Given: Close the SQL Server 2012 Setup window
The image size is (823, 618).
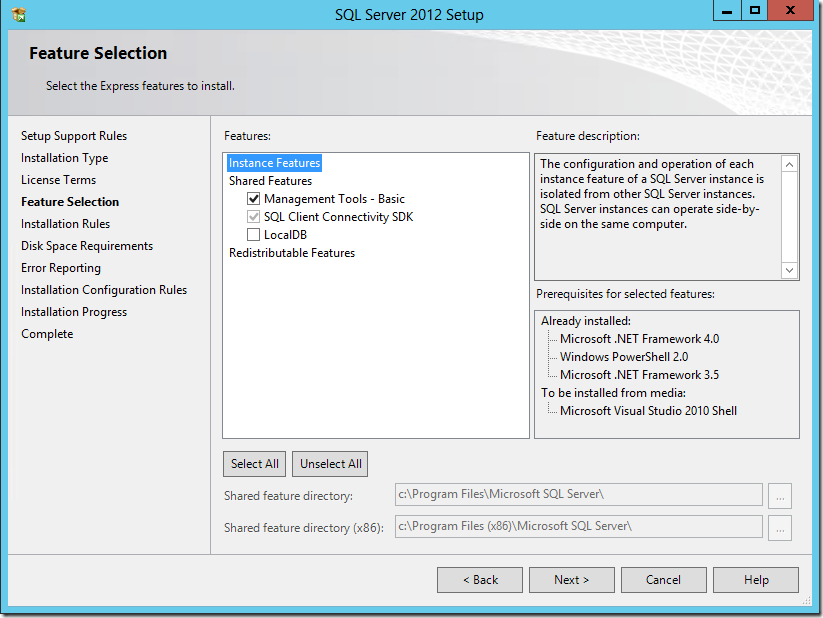Looking at the screenshot, I should [x=790, y=11].
